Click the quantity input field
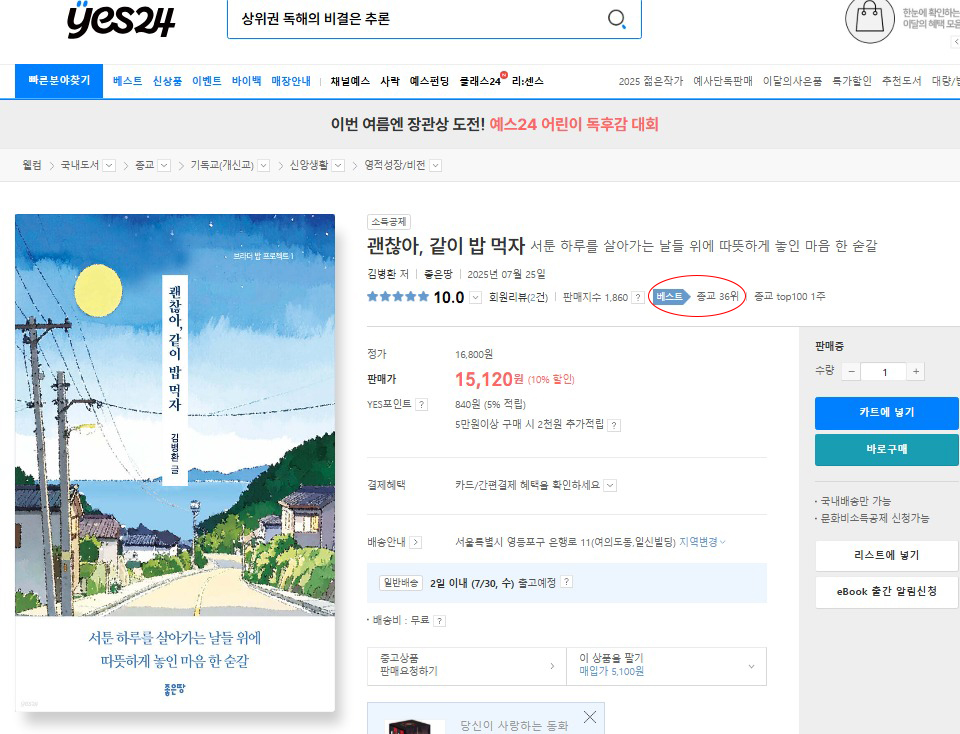The width and height of the screenshot is (960, 734). 884,372
